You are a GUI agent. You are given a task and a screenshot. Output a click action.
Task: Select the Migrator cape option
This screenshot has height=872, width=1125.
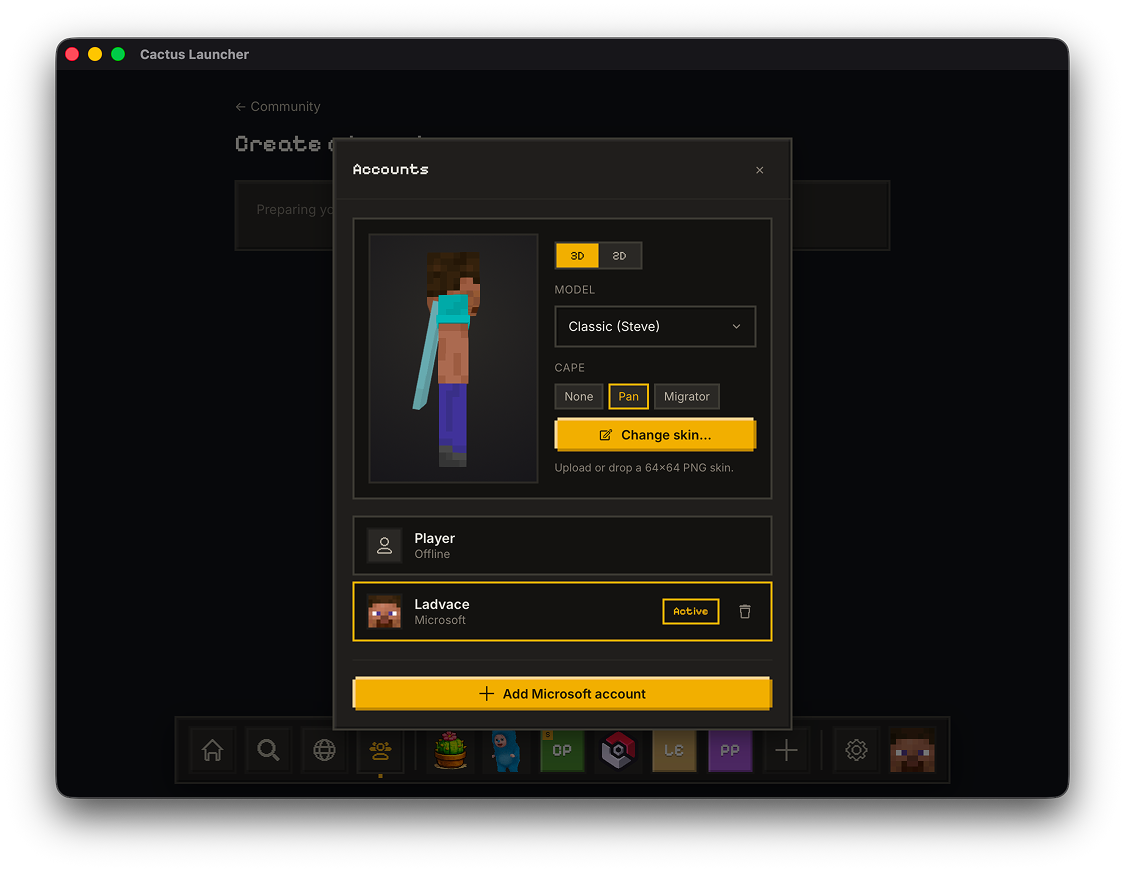[x=687, y=396]
